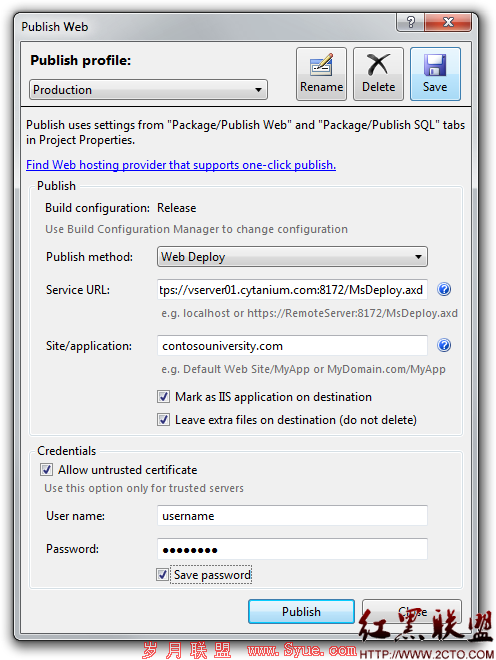Click the e.g. localhost example hint text
This screenshot has height=660, width=496.
click(309, 313)
